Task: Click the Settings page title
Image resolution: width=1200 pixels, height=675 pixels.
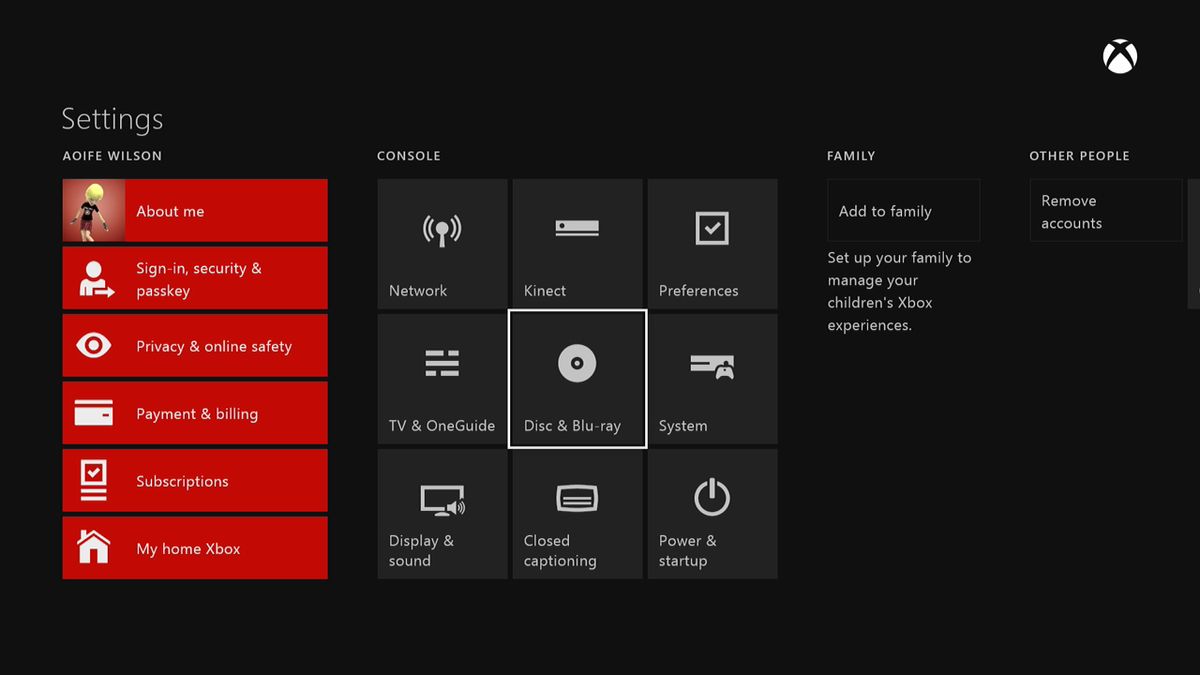Action: [111, 119]
